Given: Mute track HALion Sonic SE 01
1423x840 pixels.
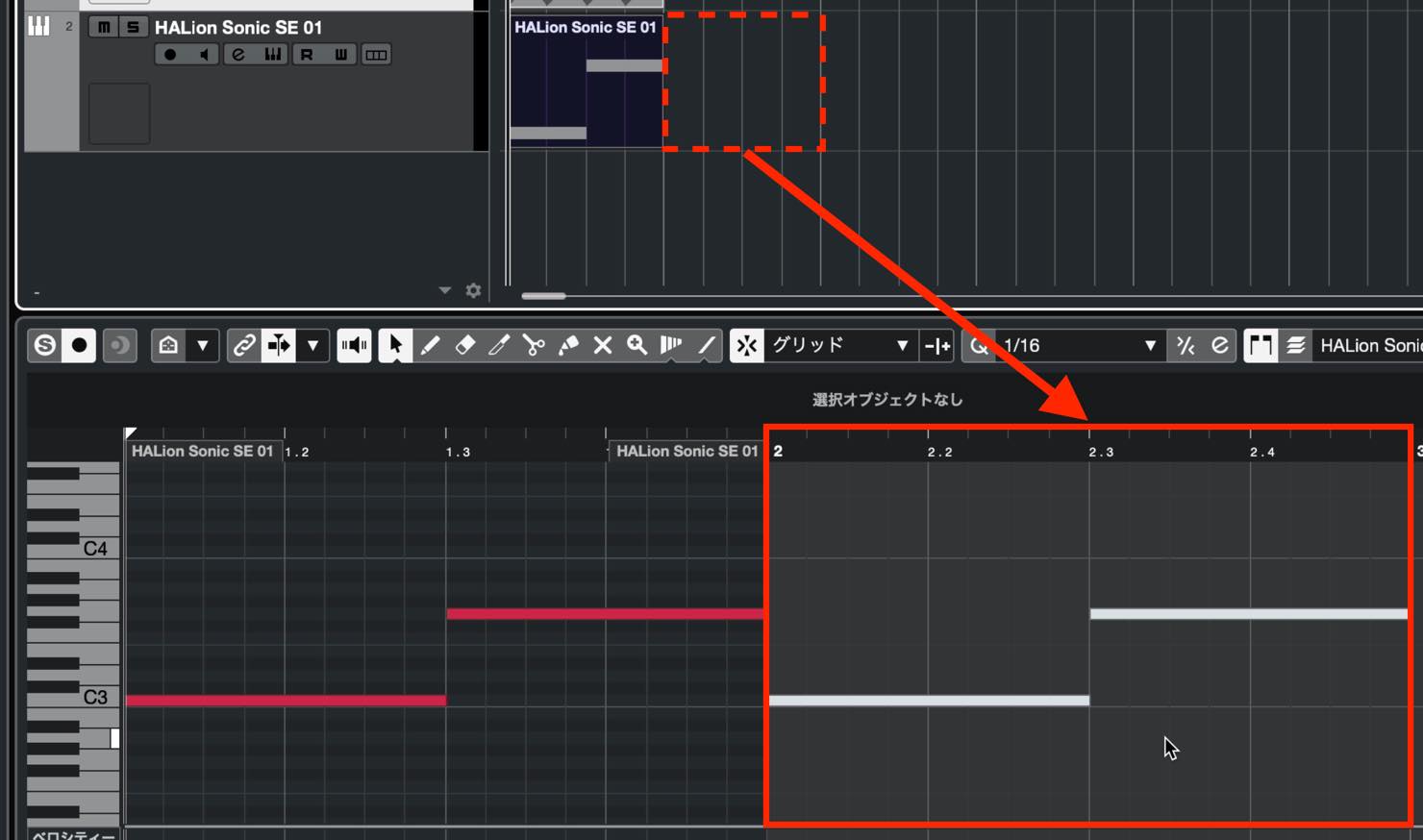Looking at the screenshot, I should [104, 27].
